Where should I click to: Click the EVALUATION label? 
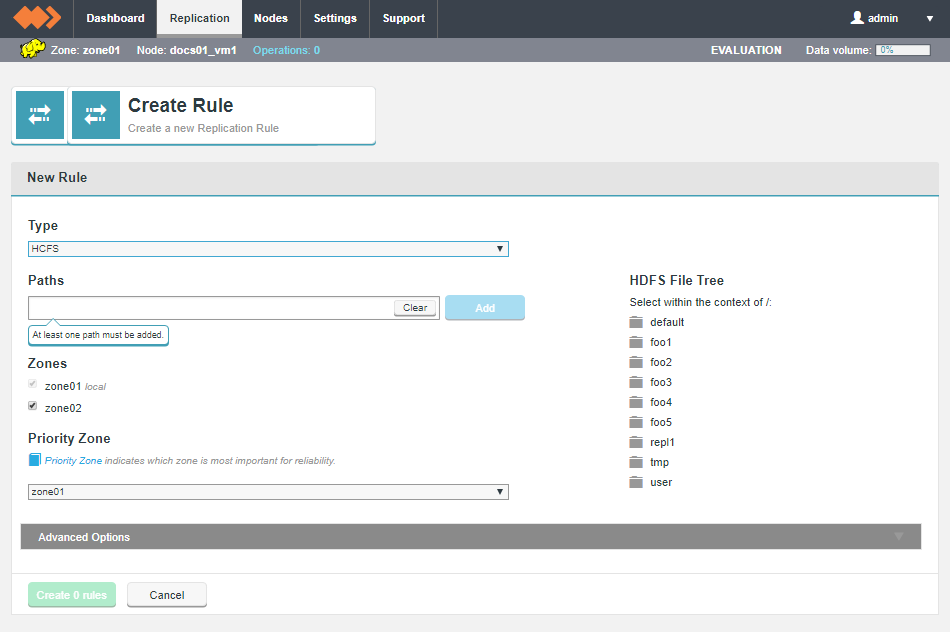pos(746,50)
